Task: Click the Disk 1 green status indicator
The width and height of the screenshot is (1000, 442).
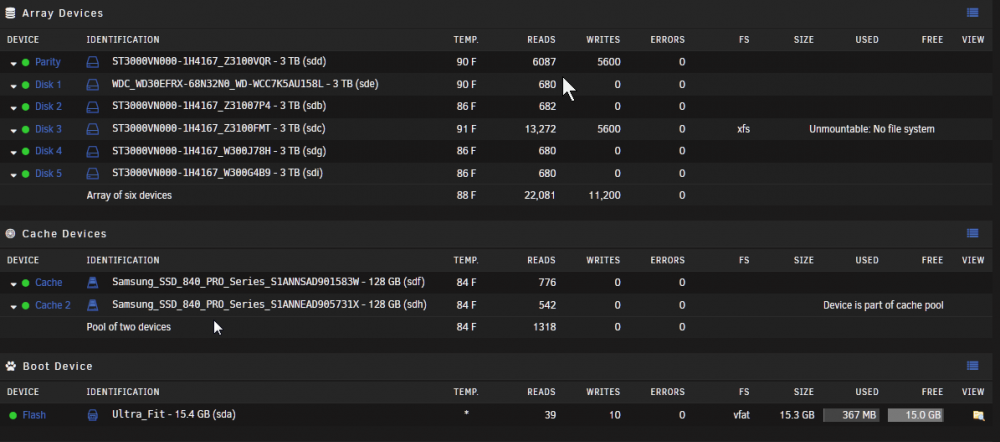Action: point(26,85)
